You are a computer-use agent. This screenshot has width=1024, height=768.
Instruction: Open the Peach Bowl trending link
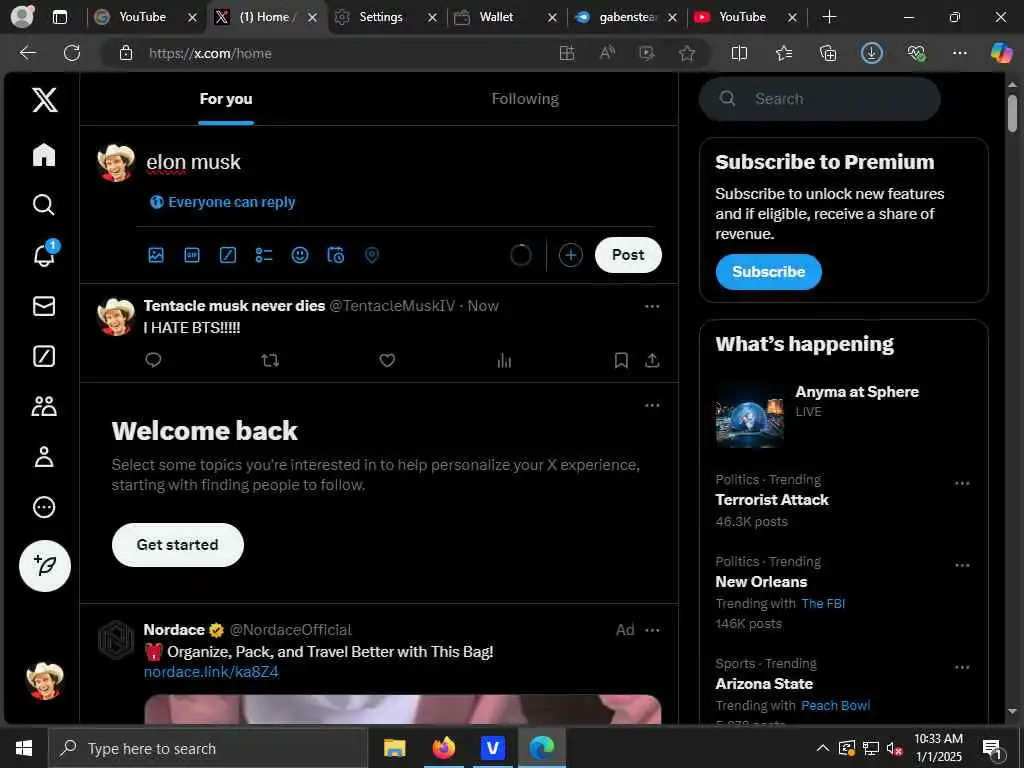click(835, 705)
